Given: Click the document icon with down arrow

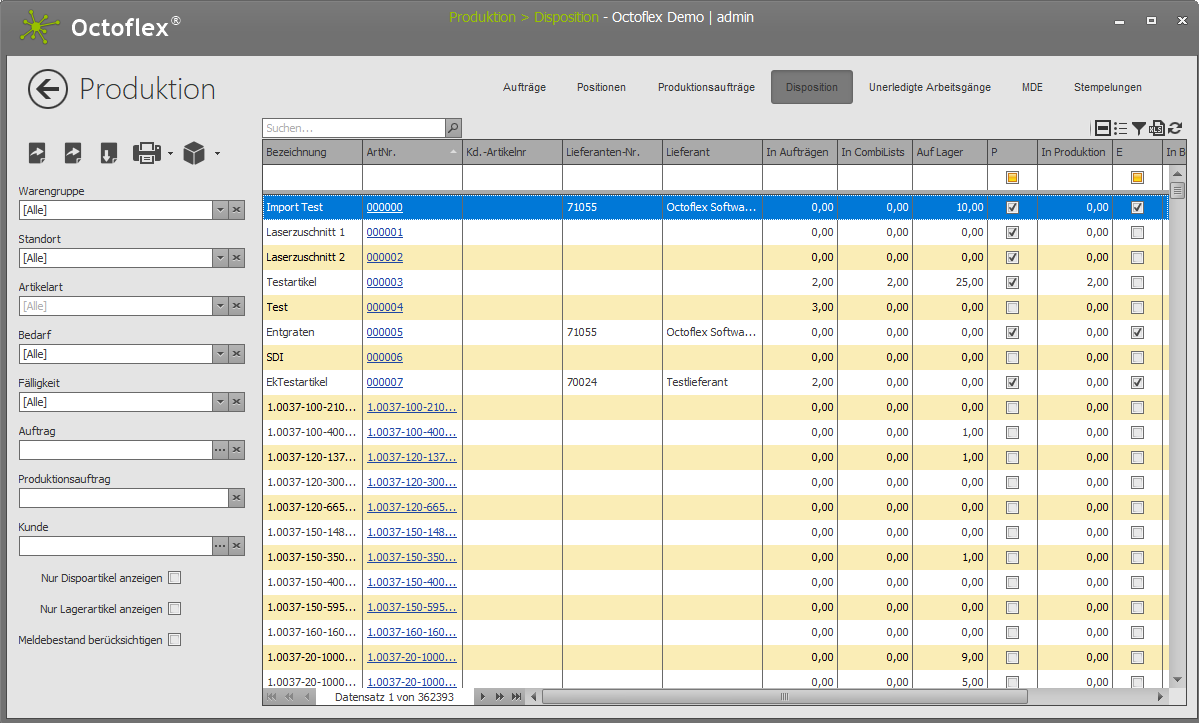Looking at the screenshot, I should click(x=109, y=153).
